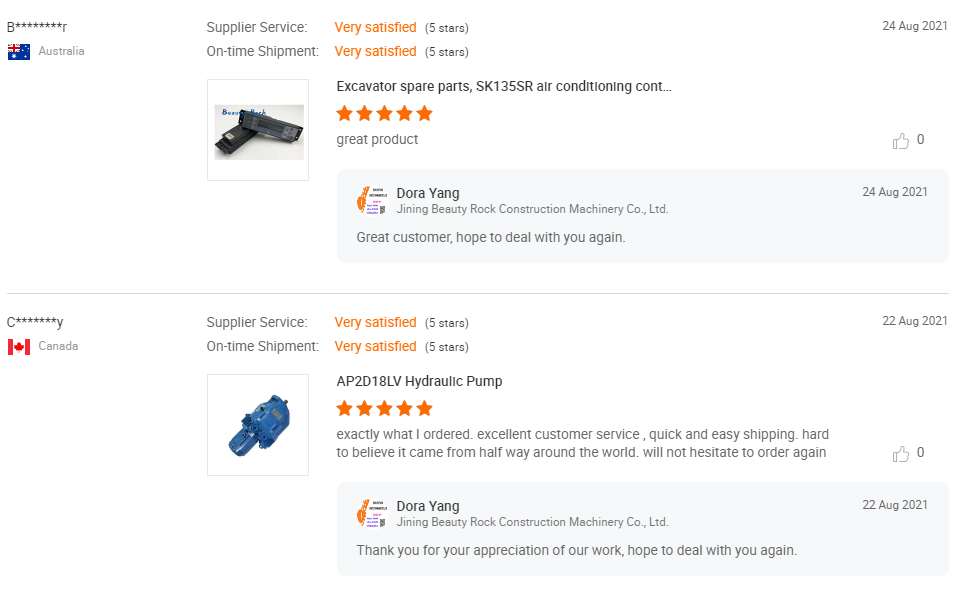The image size is (974, 594).
Task: Click the Australia flag icon
Action: (x=19, y=52)
